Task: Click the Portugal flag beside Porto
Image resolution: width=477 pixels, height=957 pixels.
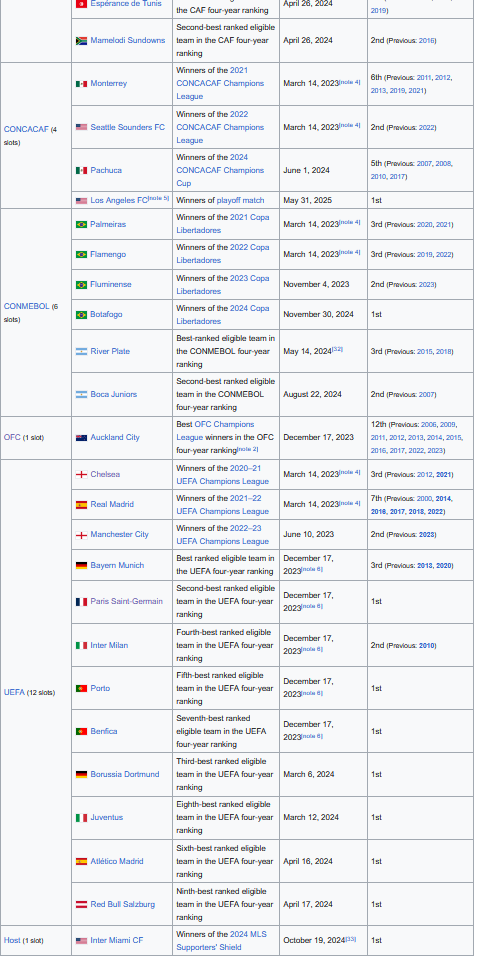Action: 81,688
